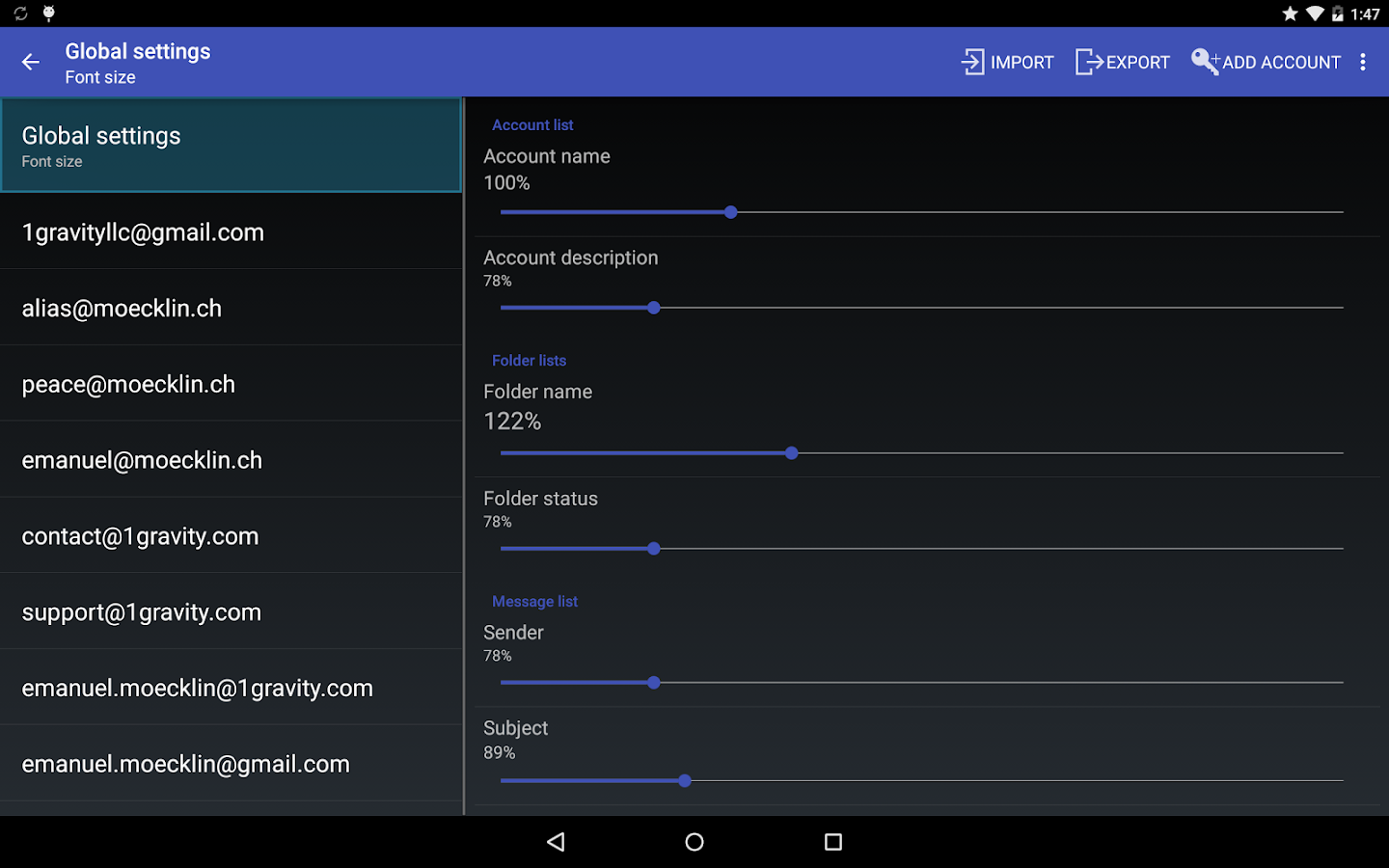This screenshot has width=1389, height=868.
Task: Open emanuel.moecklin@gmail.com account settings
Action: 231,764
